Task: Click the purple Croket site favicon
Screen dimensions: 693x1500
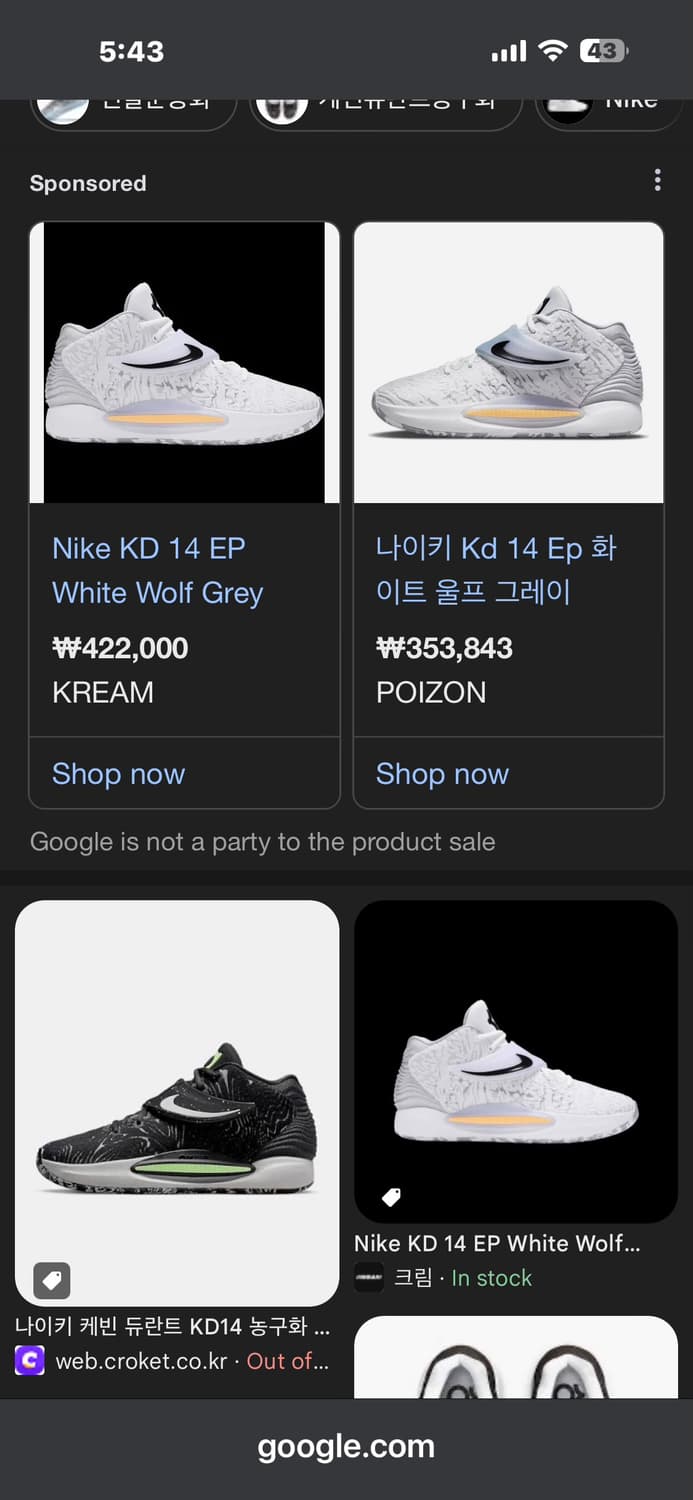Action: (30, 1361)
